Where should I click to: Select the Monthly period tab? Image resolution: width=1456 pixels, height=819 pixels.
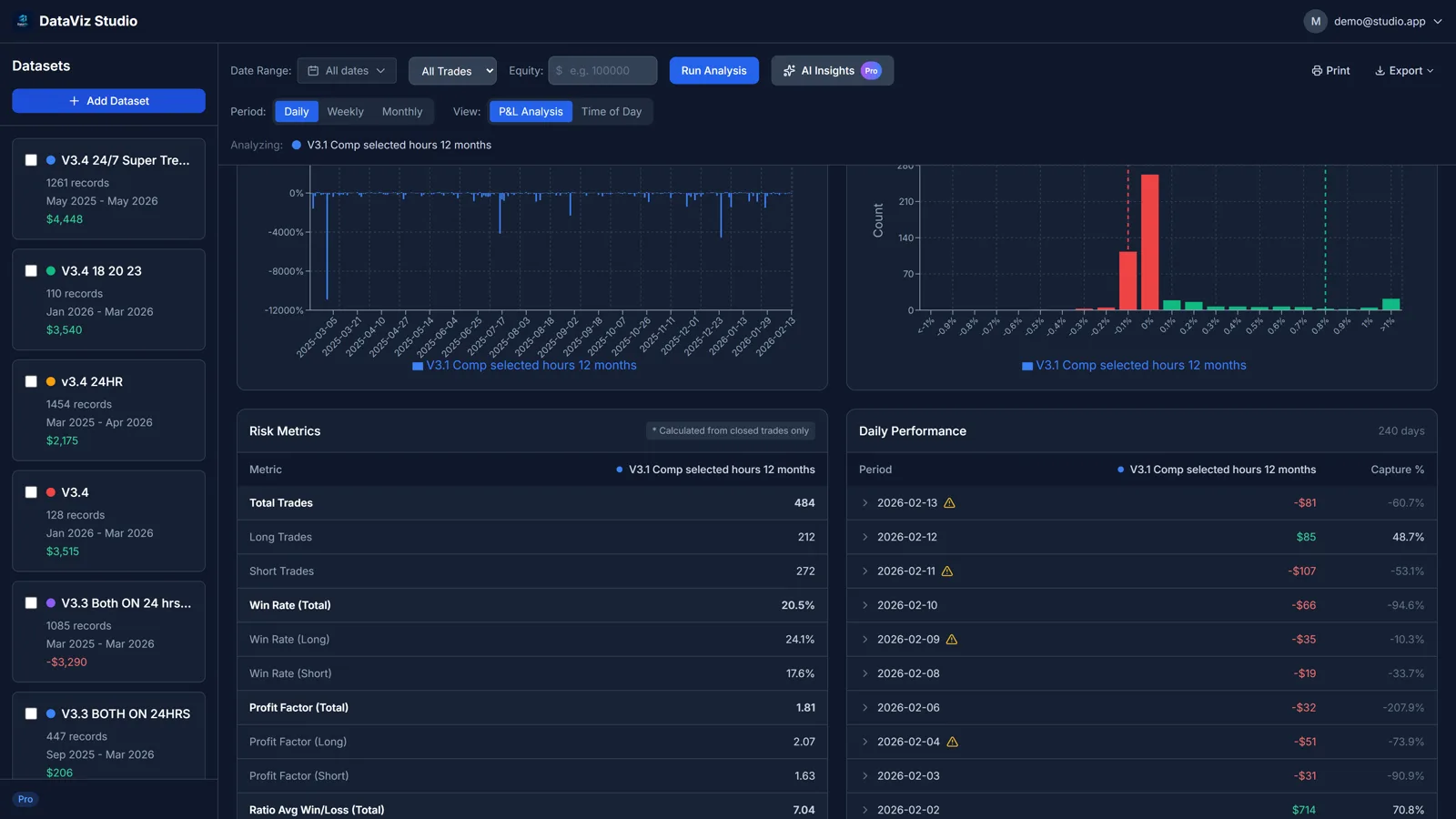(x=402, y=112)
